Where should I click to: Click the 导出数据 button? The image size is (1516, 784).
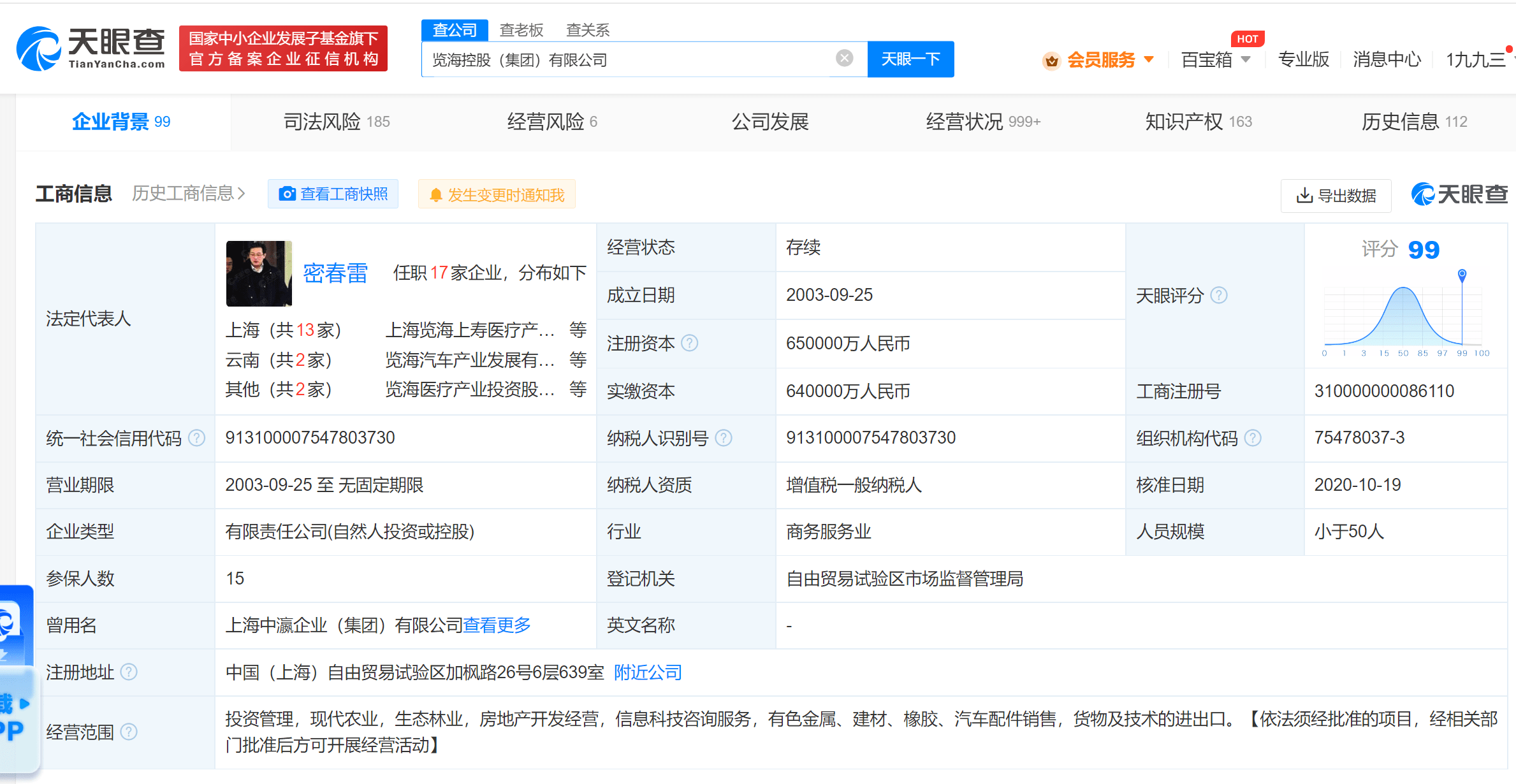(x=1336, y=195)
